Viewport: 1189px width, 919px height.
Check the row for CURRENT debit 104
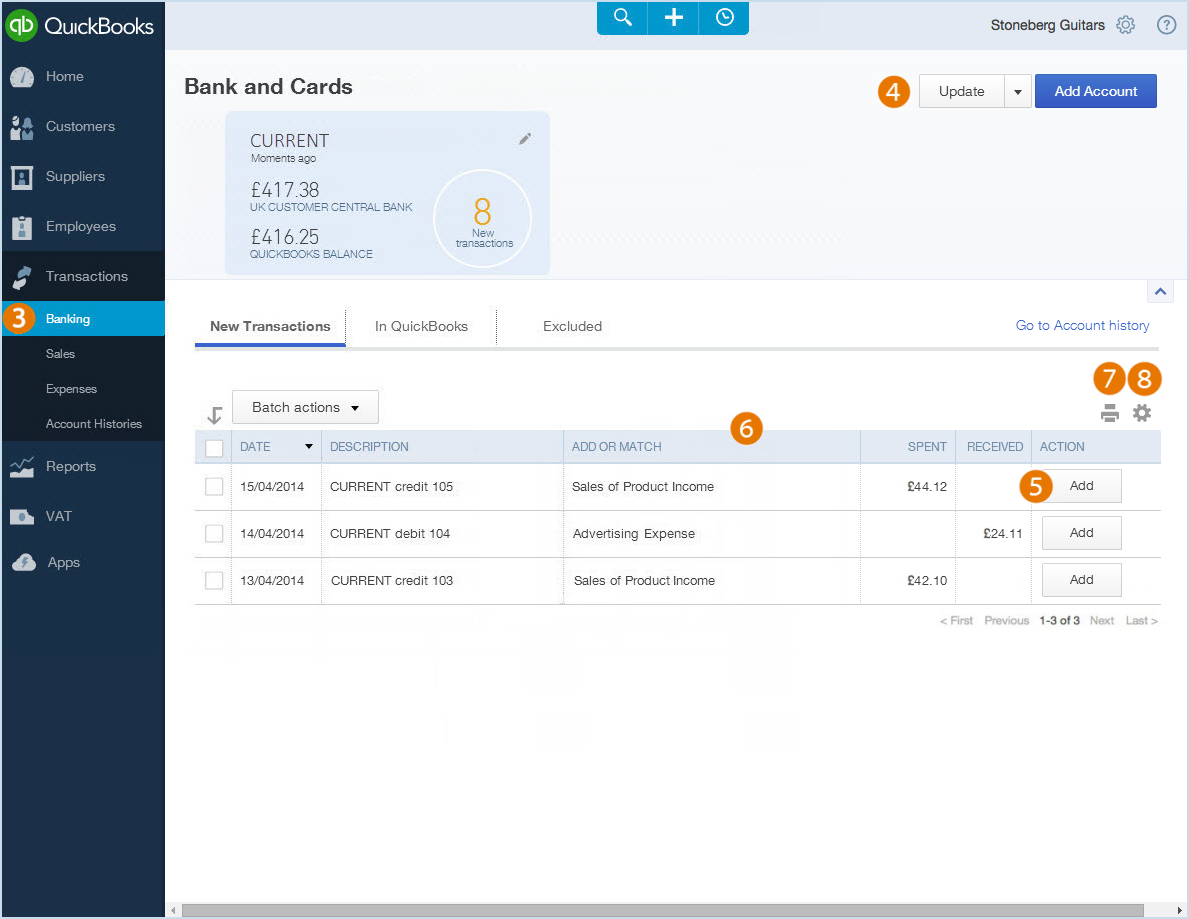[213, 533]
